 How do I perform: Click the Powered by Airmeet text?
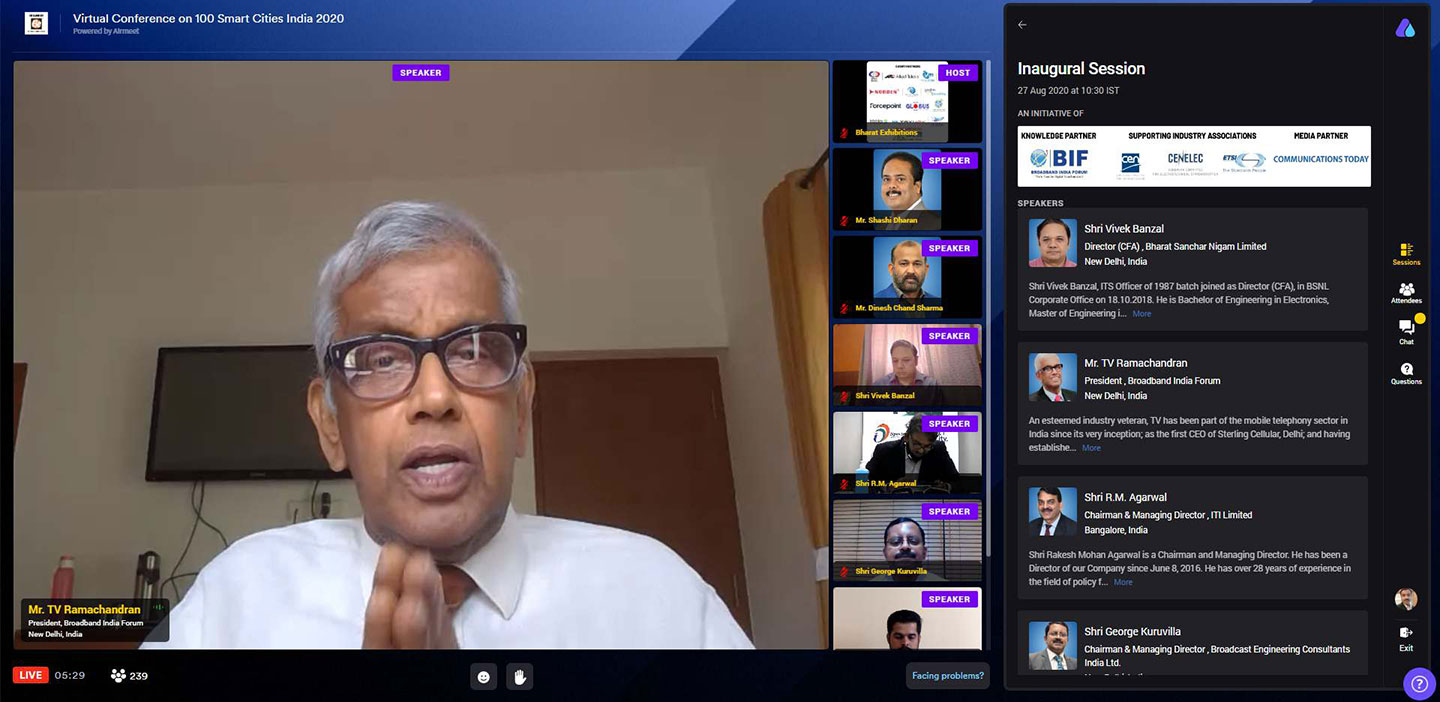pyautogui.click(x=105, y=32)
